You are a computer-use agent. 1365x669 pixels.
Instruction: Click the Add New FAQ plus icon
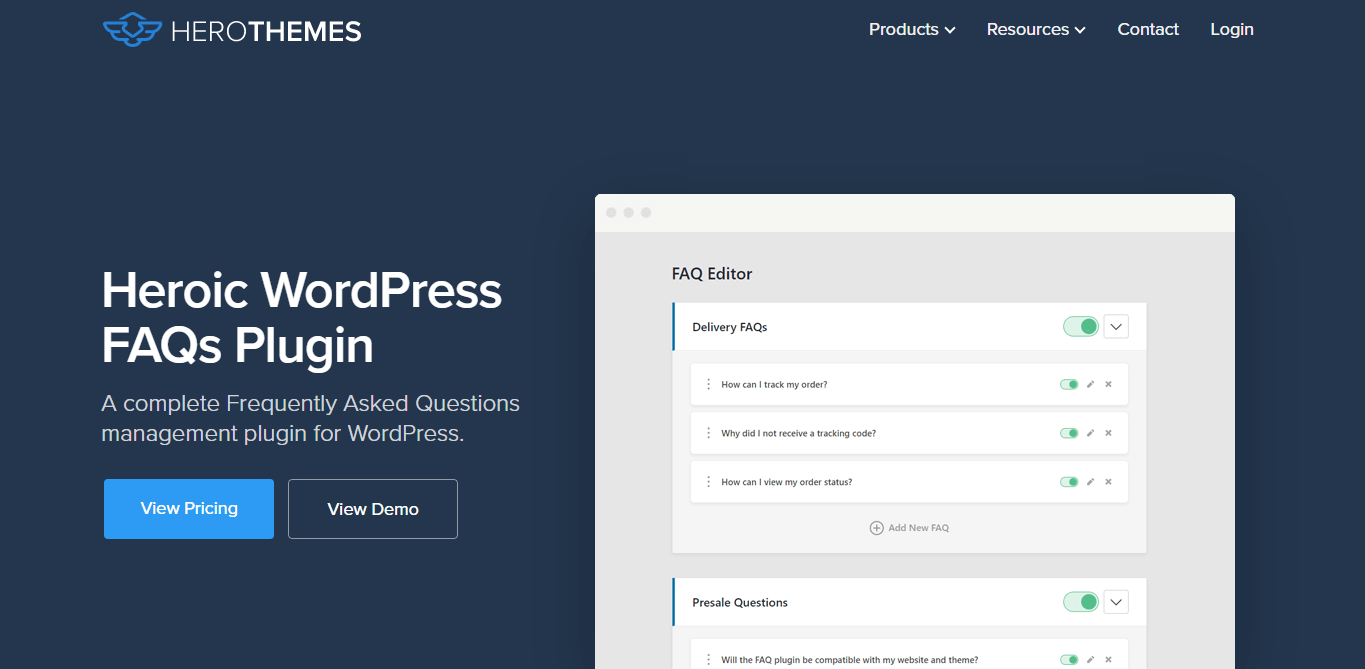[876, 528]
